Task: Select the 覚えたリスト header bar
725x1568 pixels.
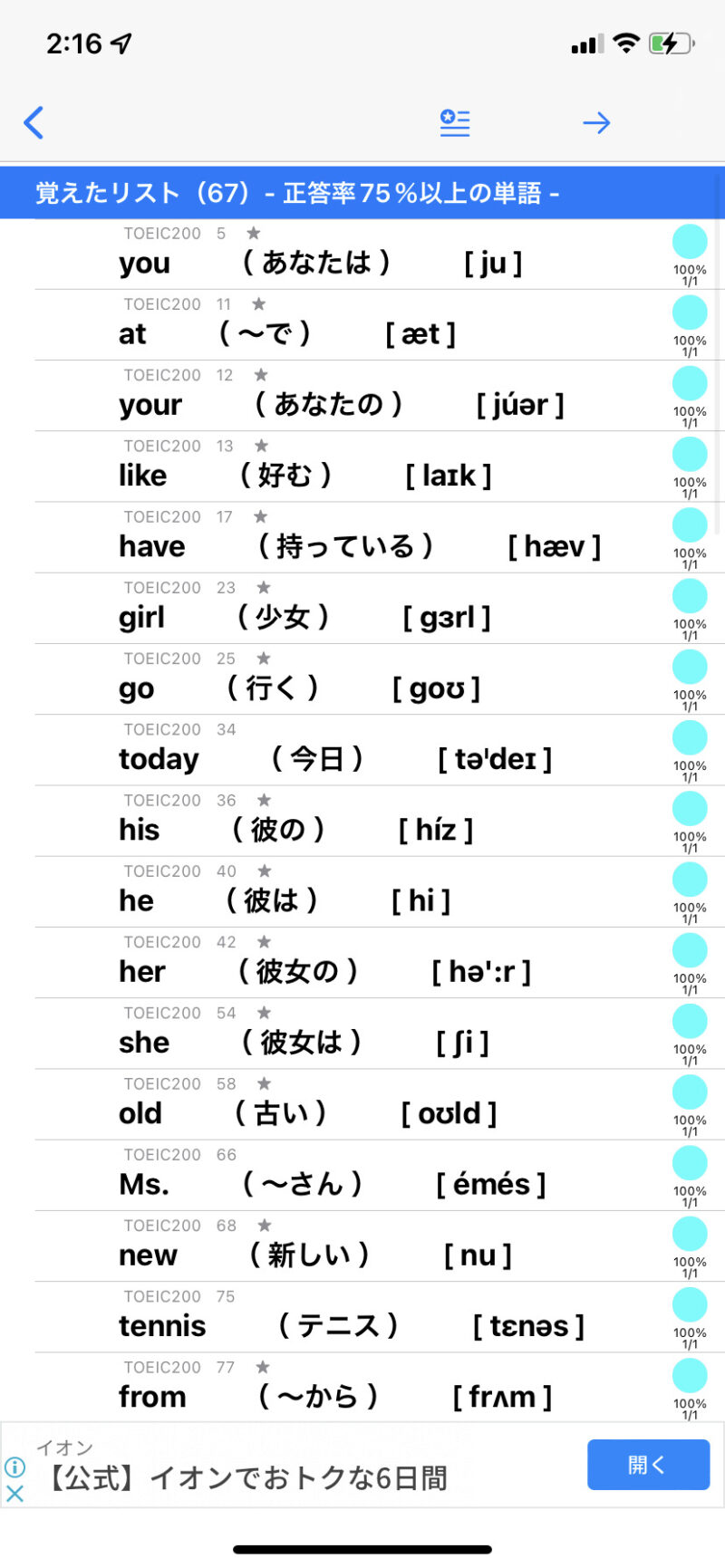Action: pos(362,192)
